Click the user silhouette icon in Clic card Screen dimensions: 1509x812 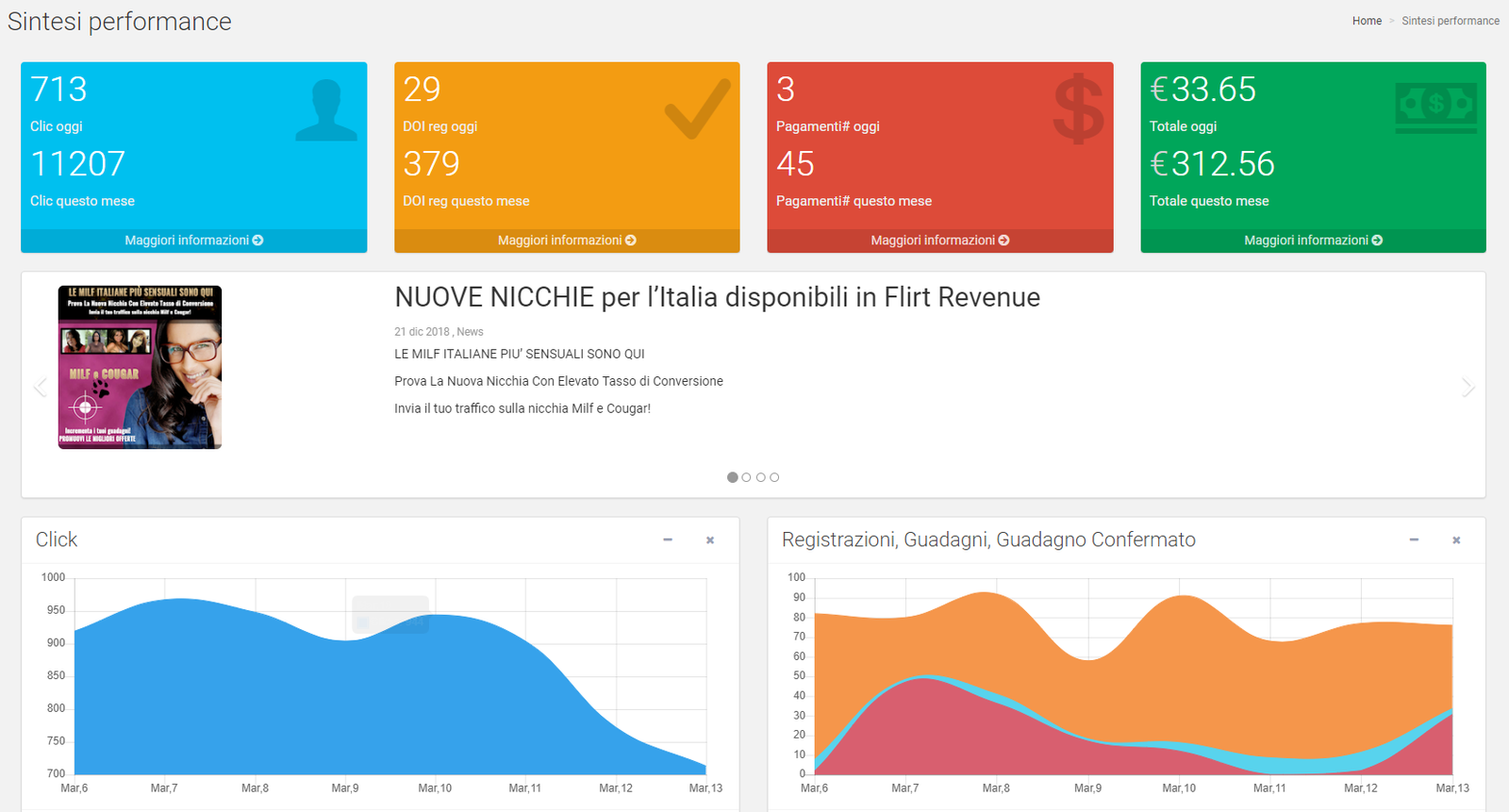point(326,110)
